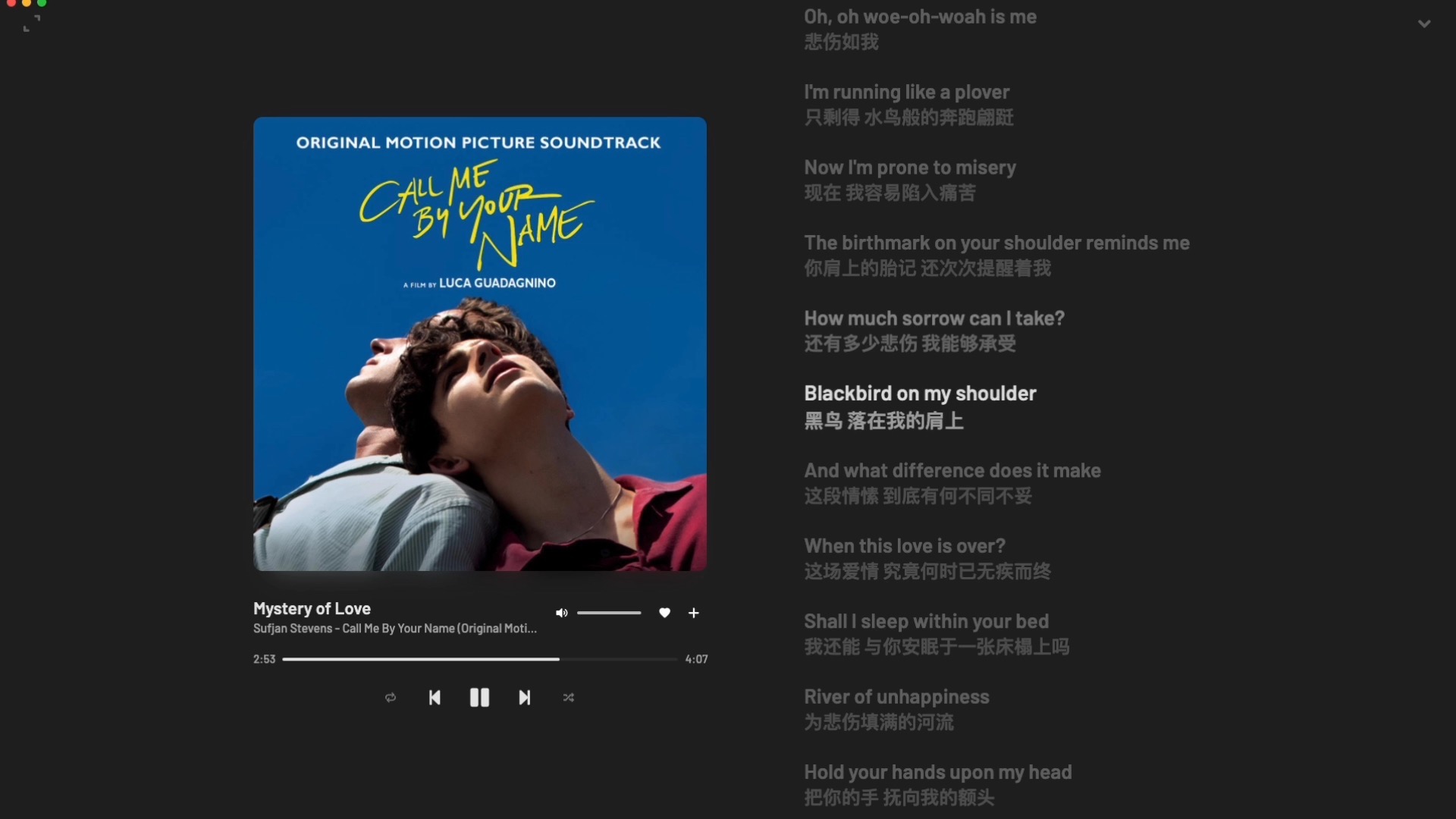
Task: Jump to lyric 'How much sorrow can I take?'
Action: (x=934, y=318)
